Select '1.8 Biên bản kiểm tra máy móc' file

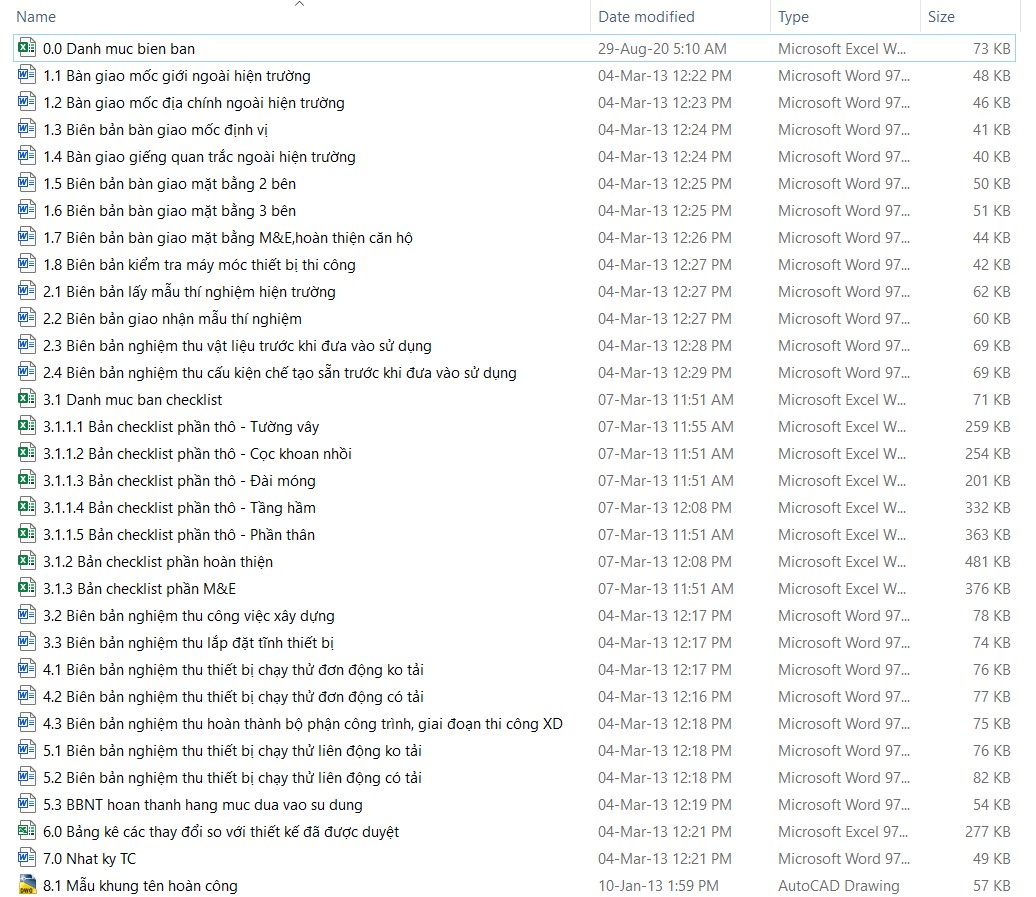point(199,265)
